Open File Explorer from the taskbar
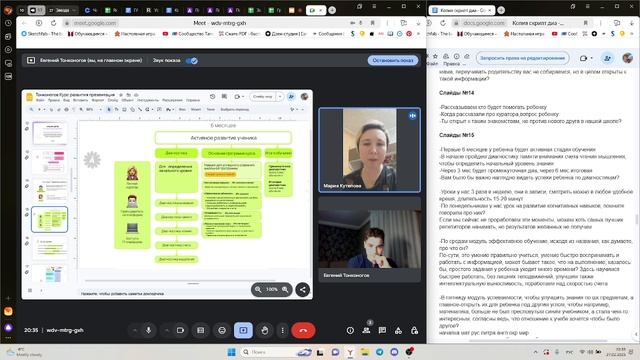The width and height of the screenshot is (640, 360). click(364, 352)
